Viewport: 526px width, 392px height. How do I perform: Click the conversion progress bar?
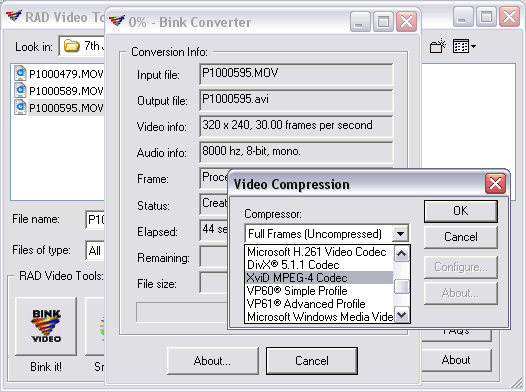(x=181, y=313)
